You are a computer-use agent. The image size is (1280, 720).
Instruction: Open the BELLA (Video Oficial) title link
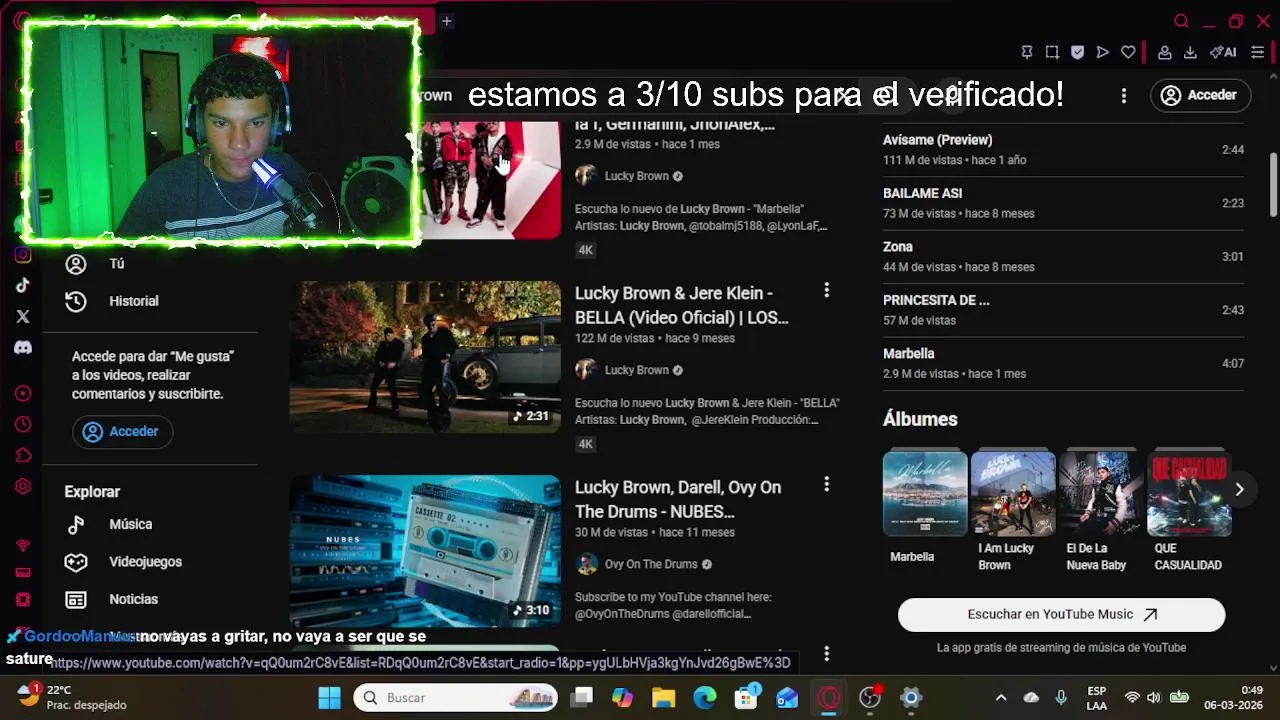click(x=682, y=305)
